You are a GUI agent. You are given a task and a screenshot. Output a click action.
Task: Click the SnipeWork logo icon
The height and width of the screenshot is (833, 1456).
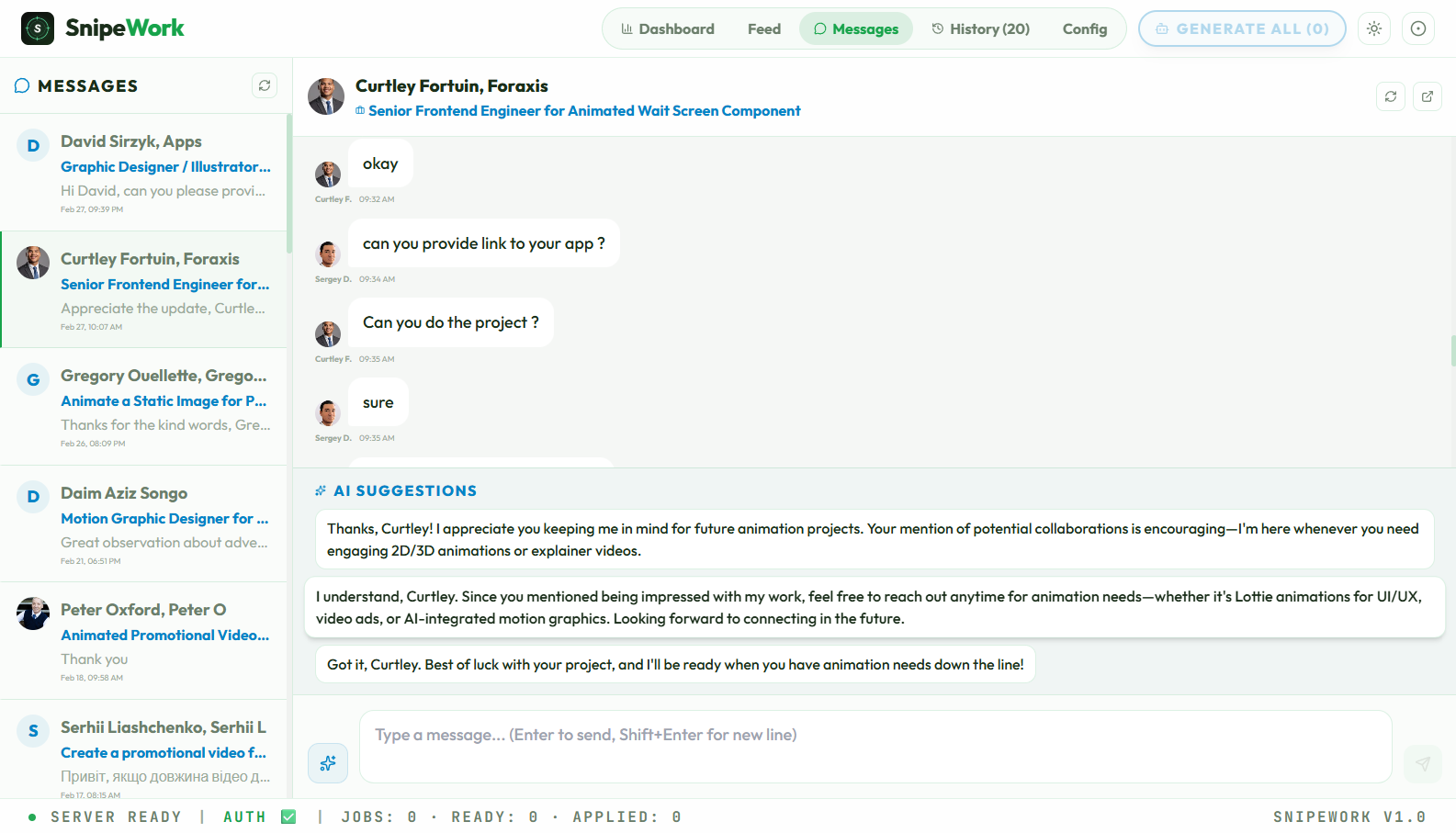tap(38, 28)
